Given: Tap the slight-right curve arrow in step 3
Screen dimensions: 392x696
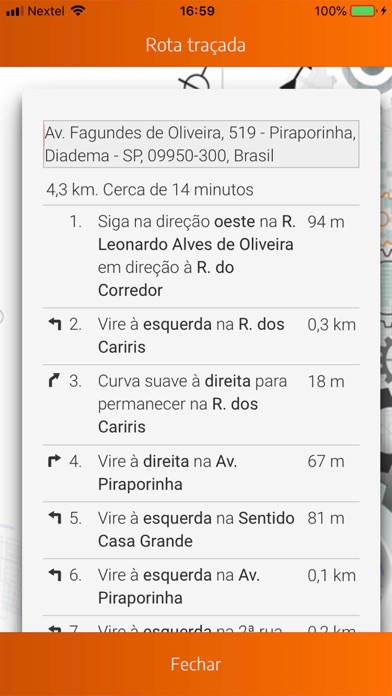Looking at the screenshot, I should [x=54, y=381].
